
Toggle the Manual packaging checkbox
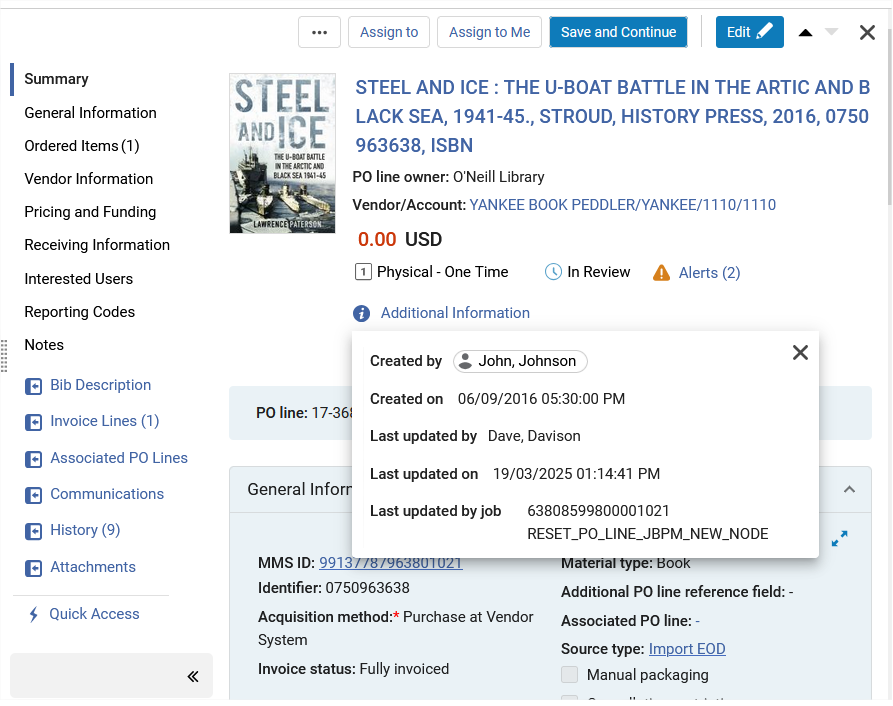(x=570, y=675)
